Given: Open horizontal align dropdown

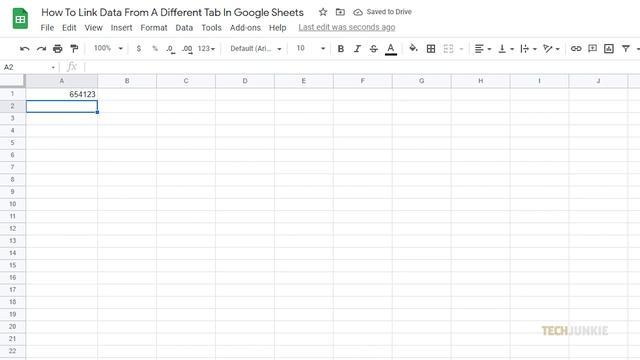Looking at the screenshot, I should (483, 49).
